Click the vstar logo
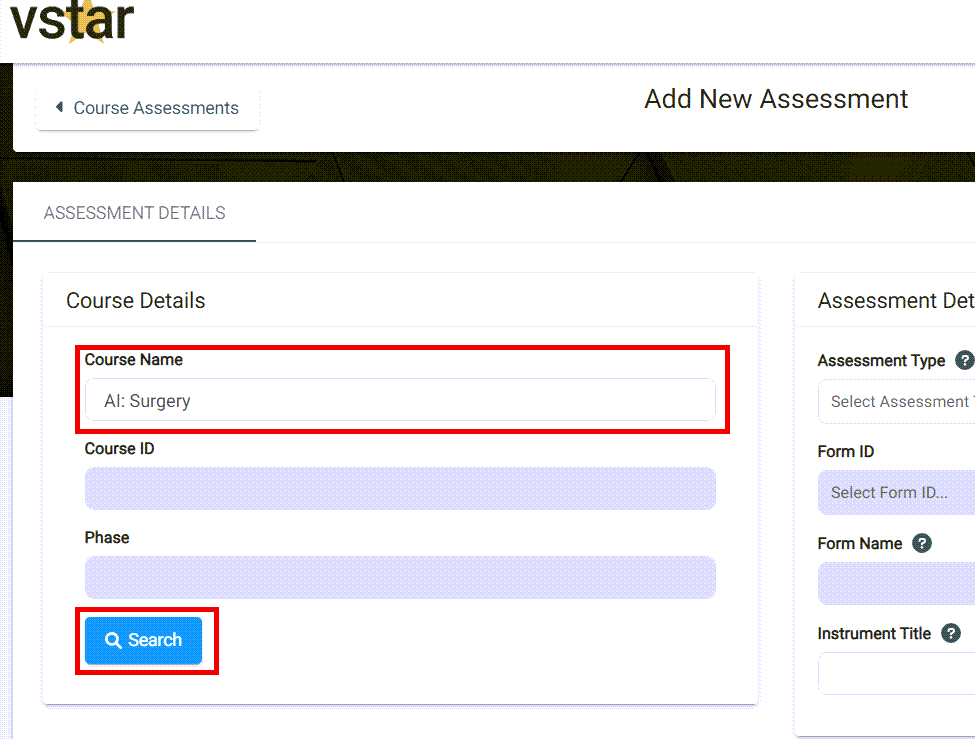 pyautogui.click(x=72, y=22)
